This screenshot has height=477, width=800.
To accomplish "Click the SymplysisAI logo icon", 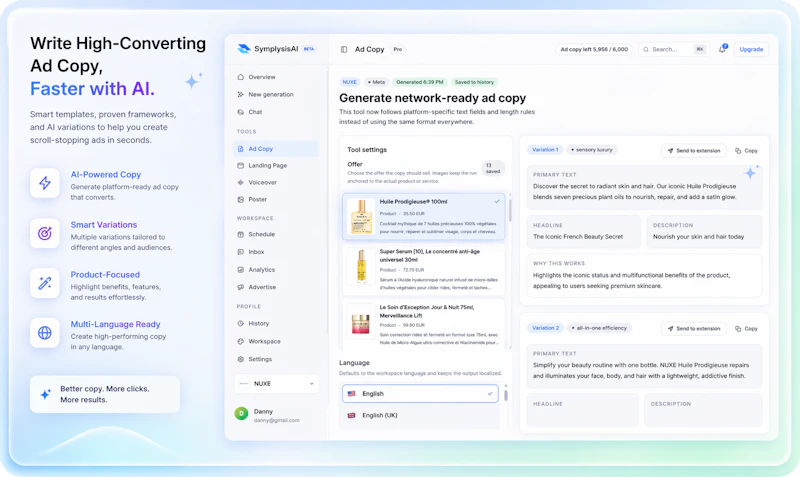I will pos(244,49).
